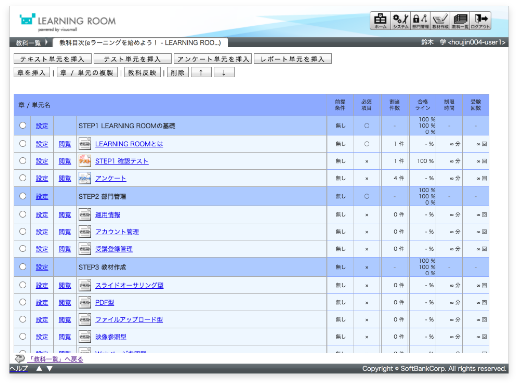The height and width of the screenshot is (386, 518).
Task: Open the 教材作成 authoring icon
Action: tap(440, 21)
